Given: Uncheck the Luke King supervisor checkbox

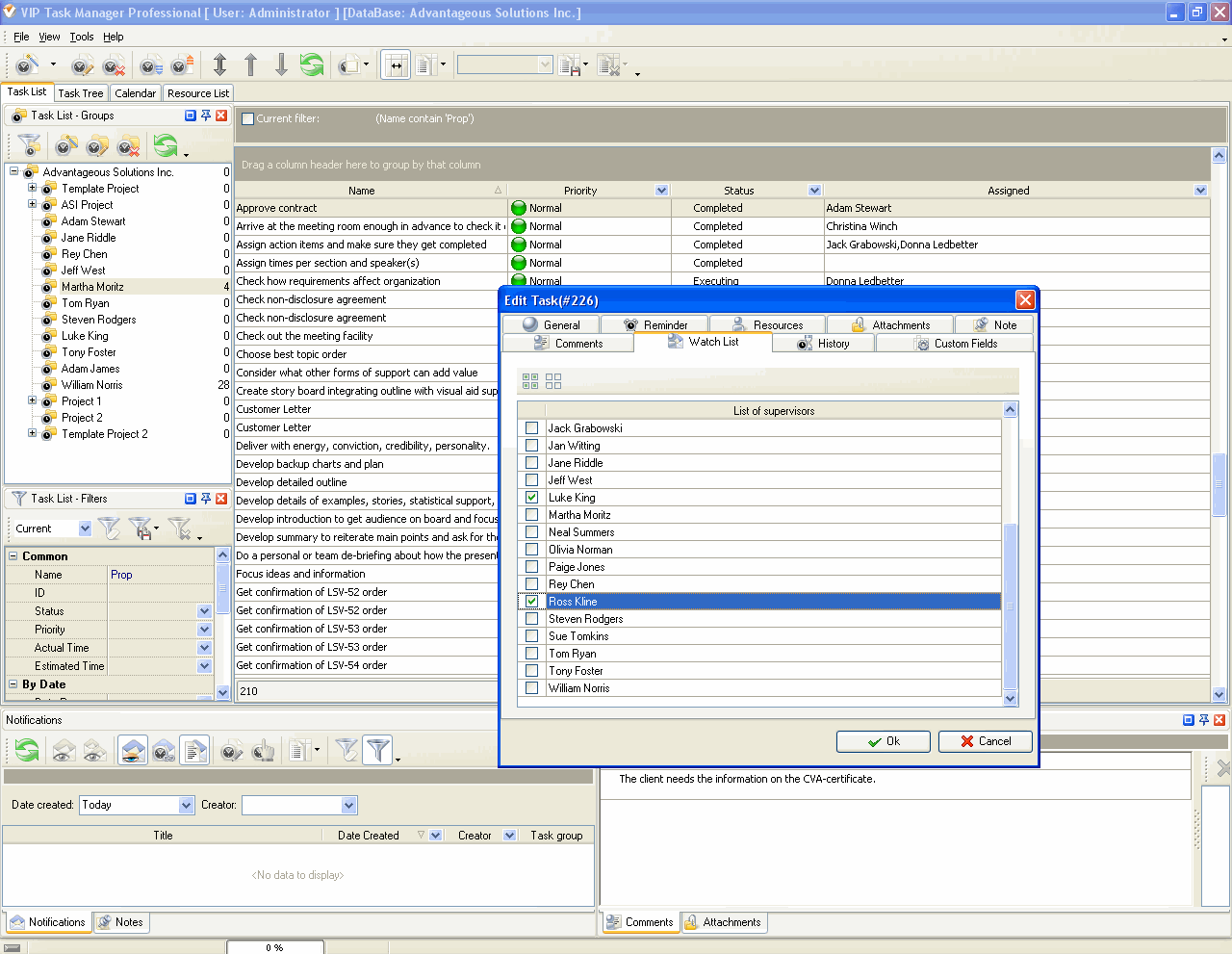Looking at the screenshot, I should (531, 498).
